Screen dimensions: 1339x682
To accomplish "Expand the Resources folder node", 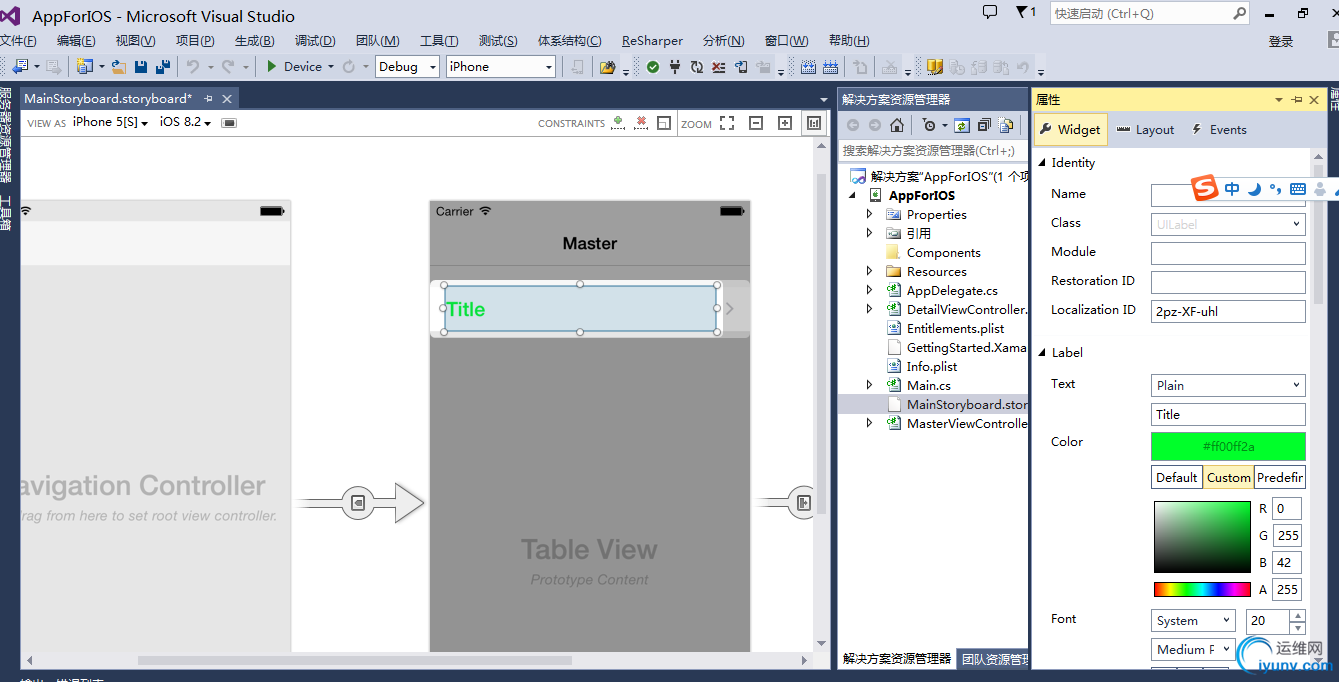I will click(x=869, y=271).
